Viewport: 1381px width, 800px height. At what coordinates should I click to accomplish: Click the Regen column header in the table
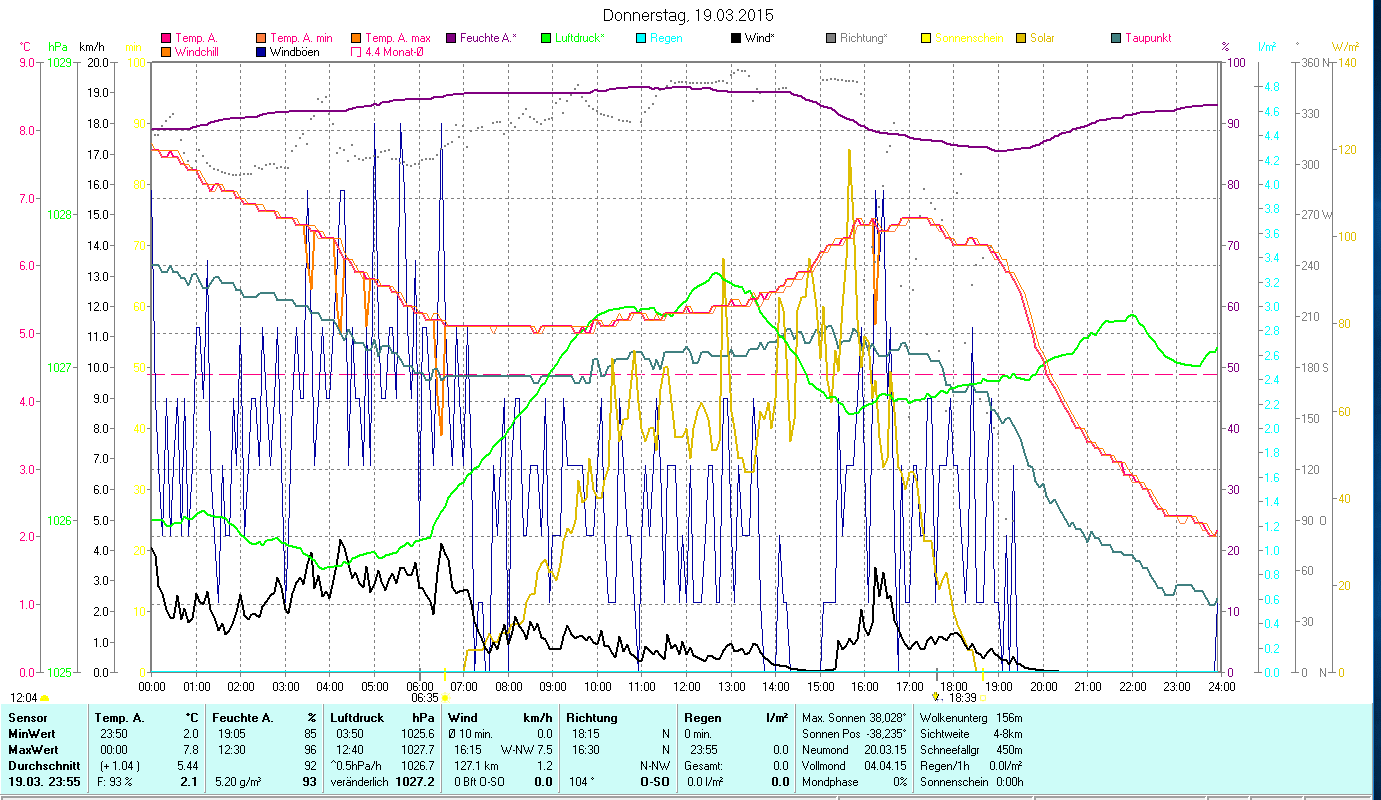[x=703, y=718]
